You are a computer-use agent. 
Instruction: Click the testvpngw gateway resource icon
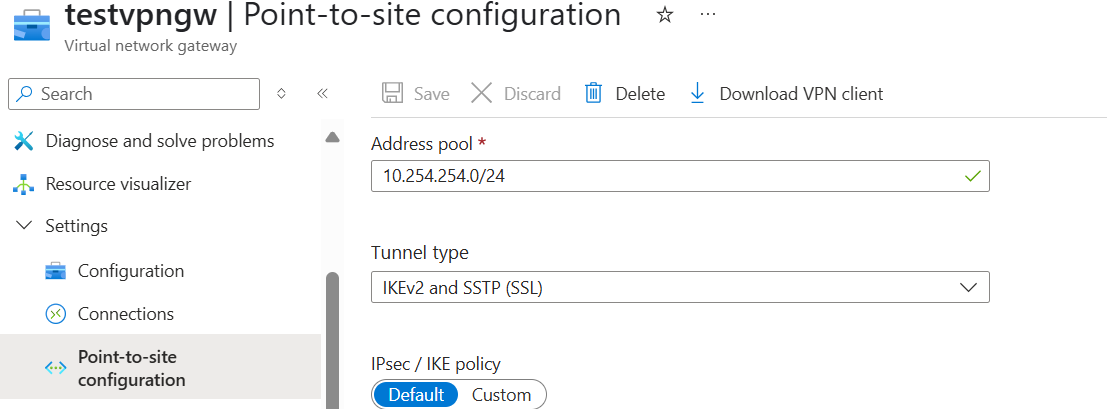pos(31,22)
